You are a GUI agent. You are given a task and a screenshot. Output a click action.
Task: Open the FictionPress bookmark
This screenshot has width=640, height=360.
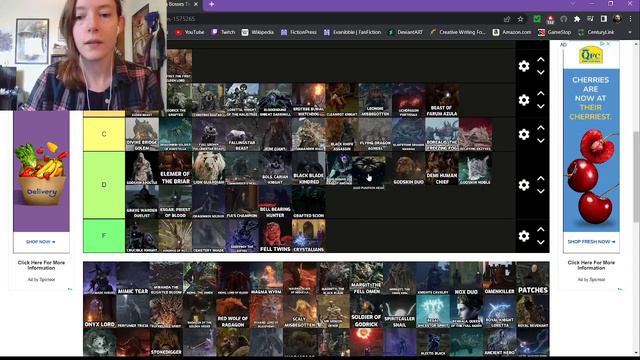point(299,32)
